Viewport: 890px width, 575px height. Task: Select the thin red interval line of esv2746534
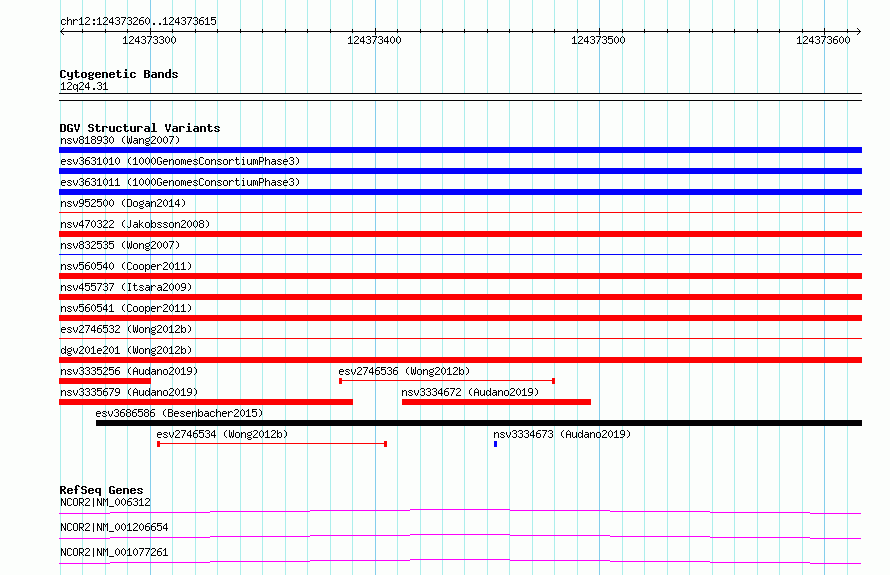[272, 444]
